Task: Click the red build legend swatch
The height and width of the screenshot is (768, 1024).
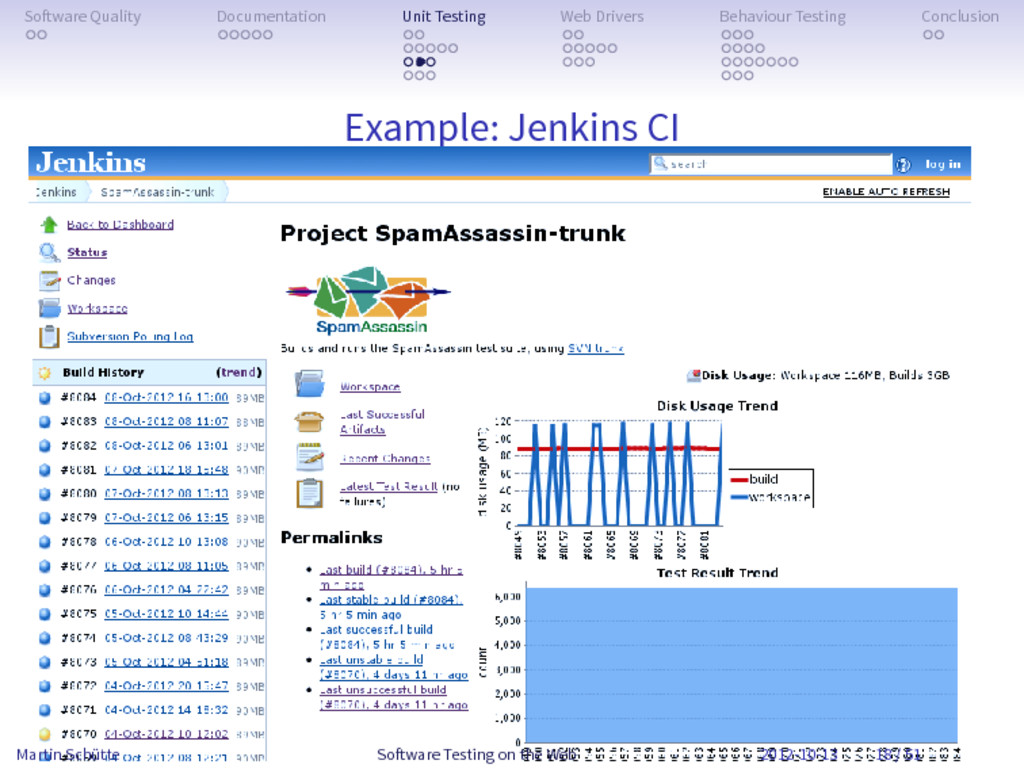Action: click(739, 480)
